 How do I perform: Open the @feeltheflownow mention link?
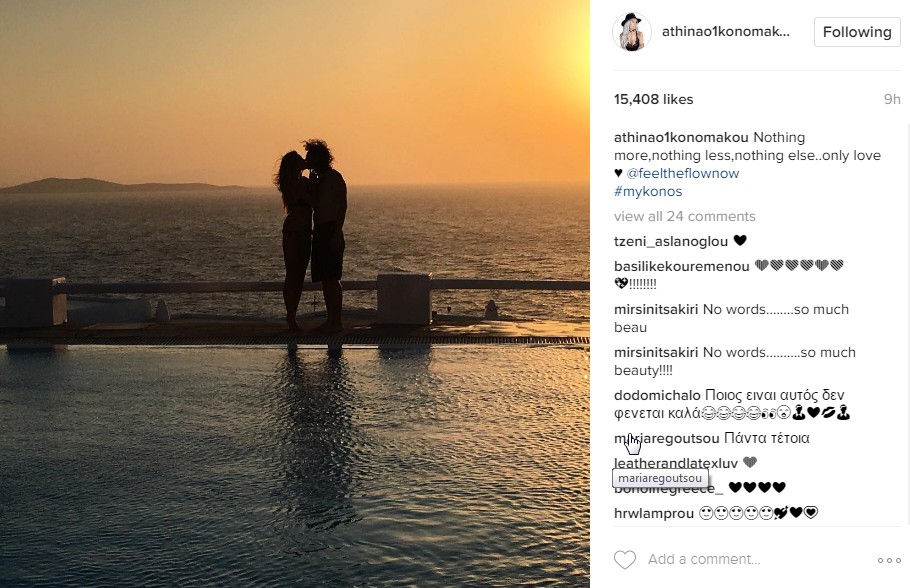point(682,174)
